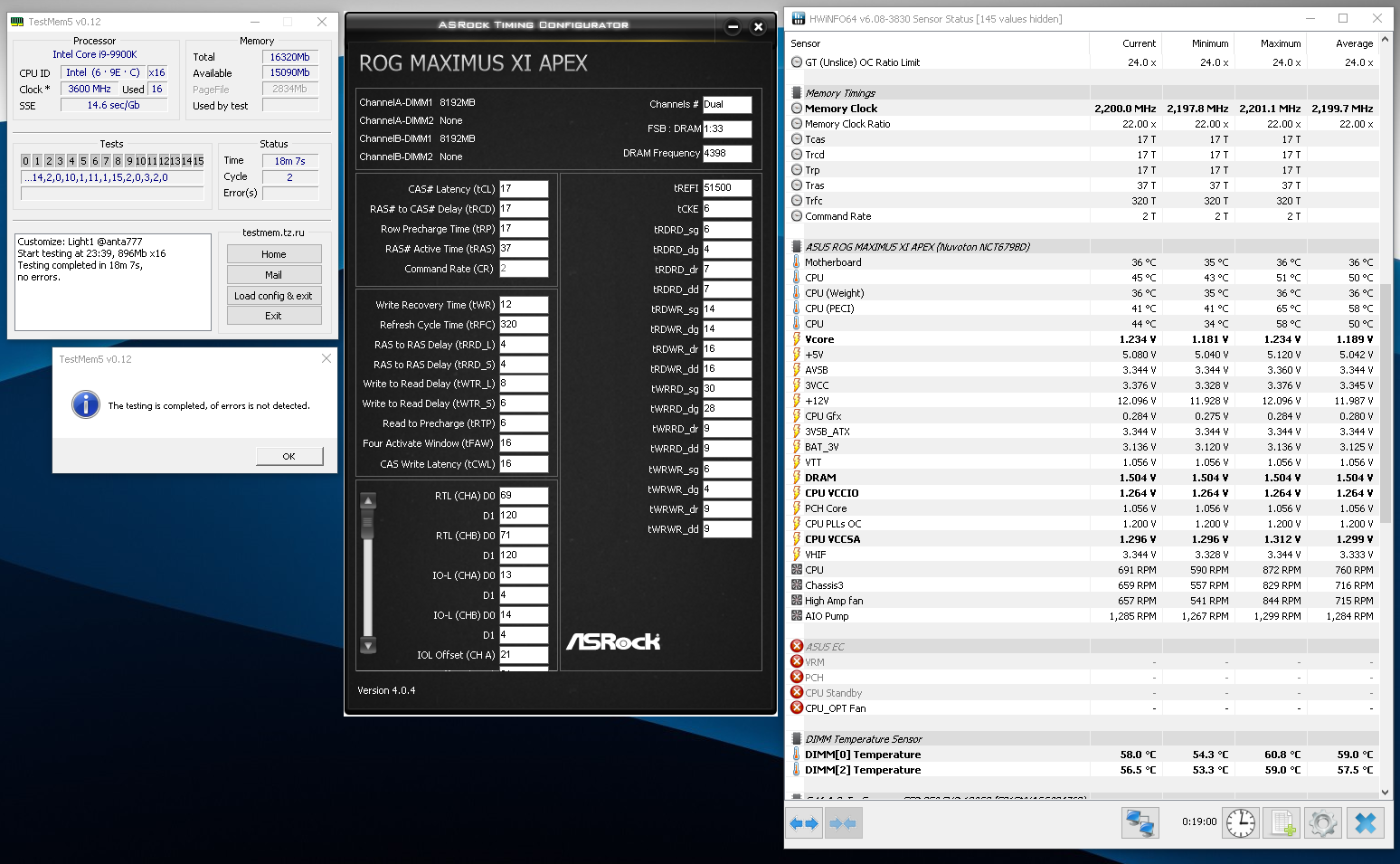Click the TestMem5 title bar chip icon
The height and width of the screenshot is (864, 1400).
coord(17,22)
